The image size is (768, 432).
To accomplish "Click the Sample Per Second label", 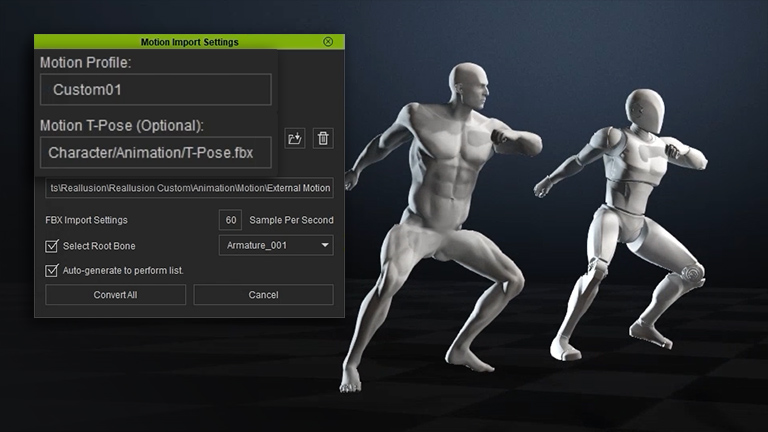I will (292, 220).
